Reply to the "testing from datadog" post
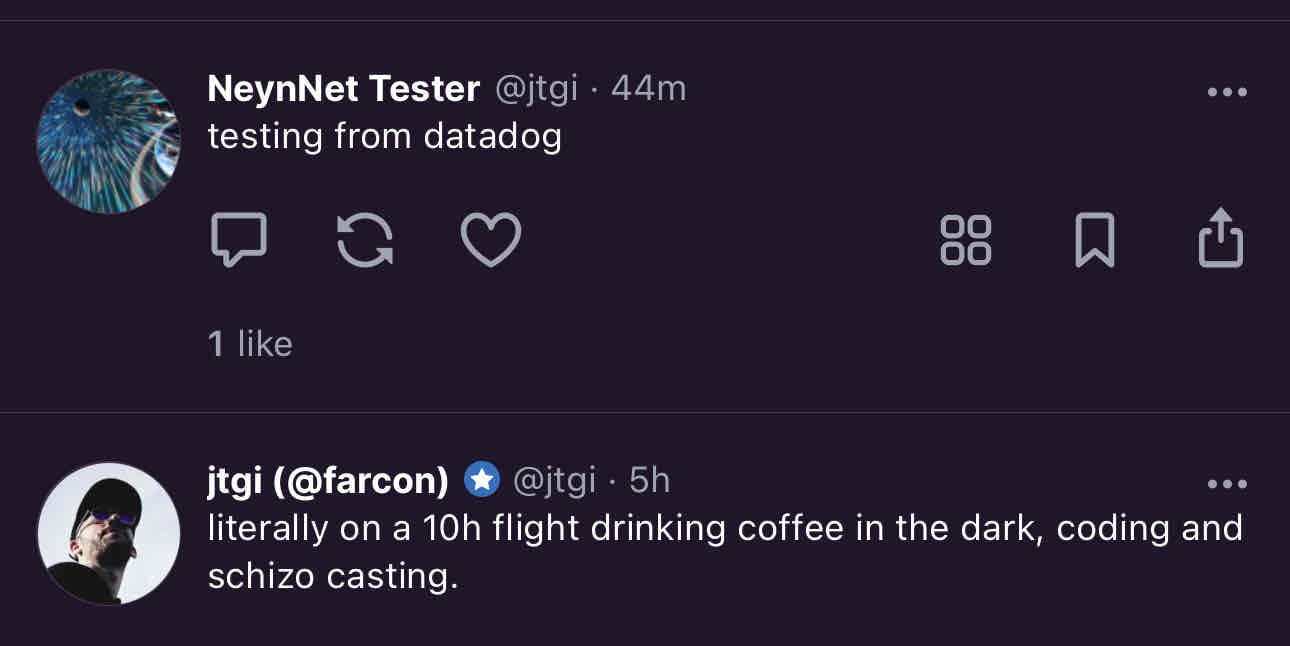This screenshot has height=646, width=1290. tap(239, 240)
